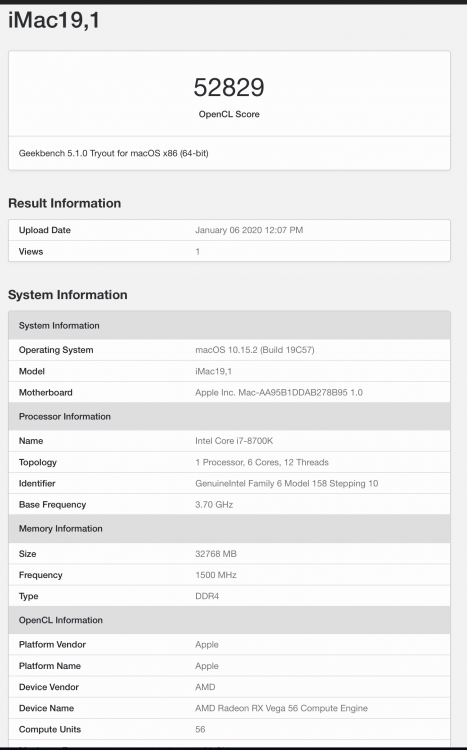Select the 52829 OpenCL score number

[x=229, y=87]
